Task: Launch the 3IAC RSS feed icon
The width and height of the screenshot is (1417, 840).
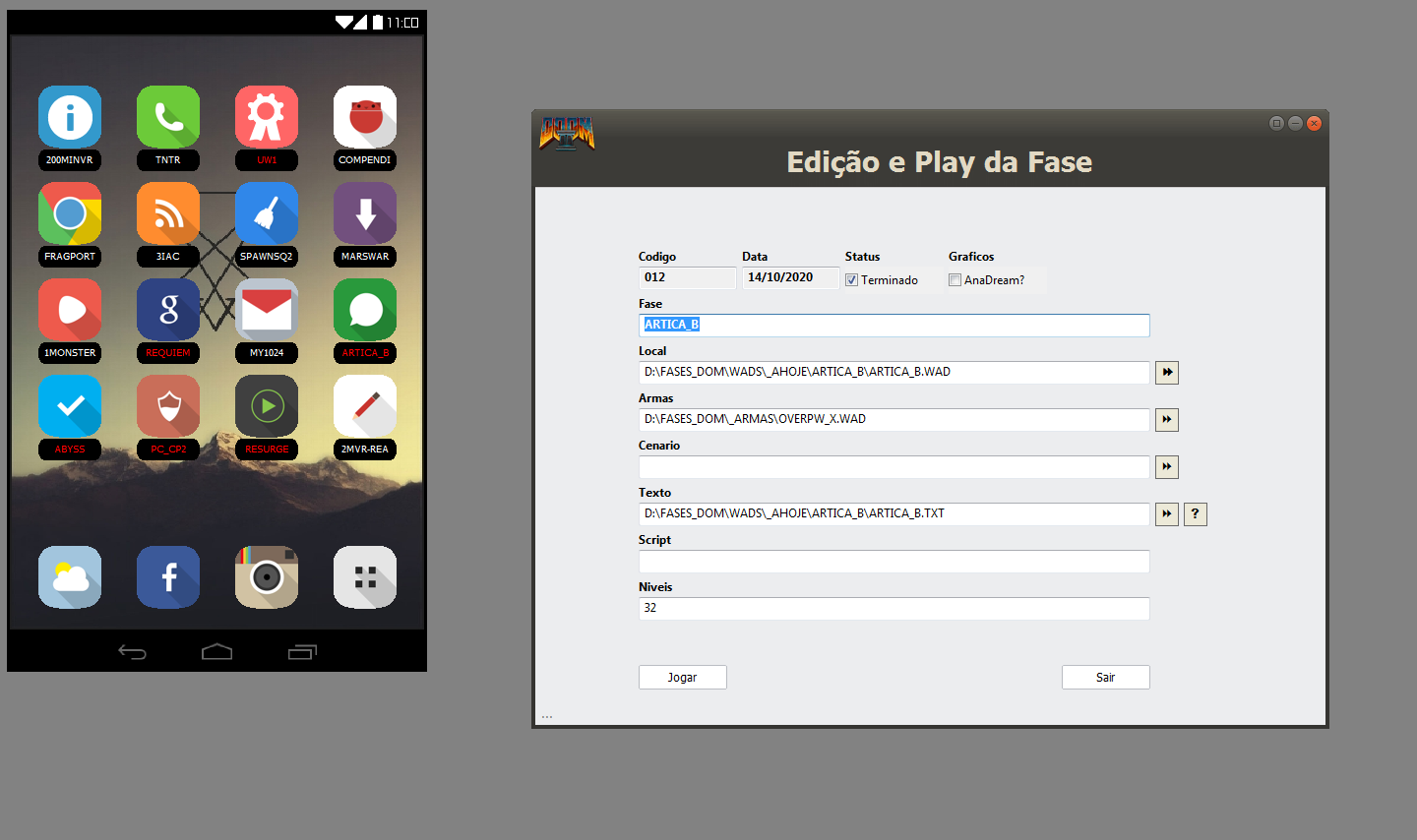Action: click(168, 213)
